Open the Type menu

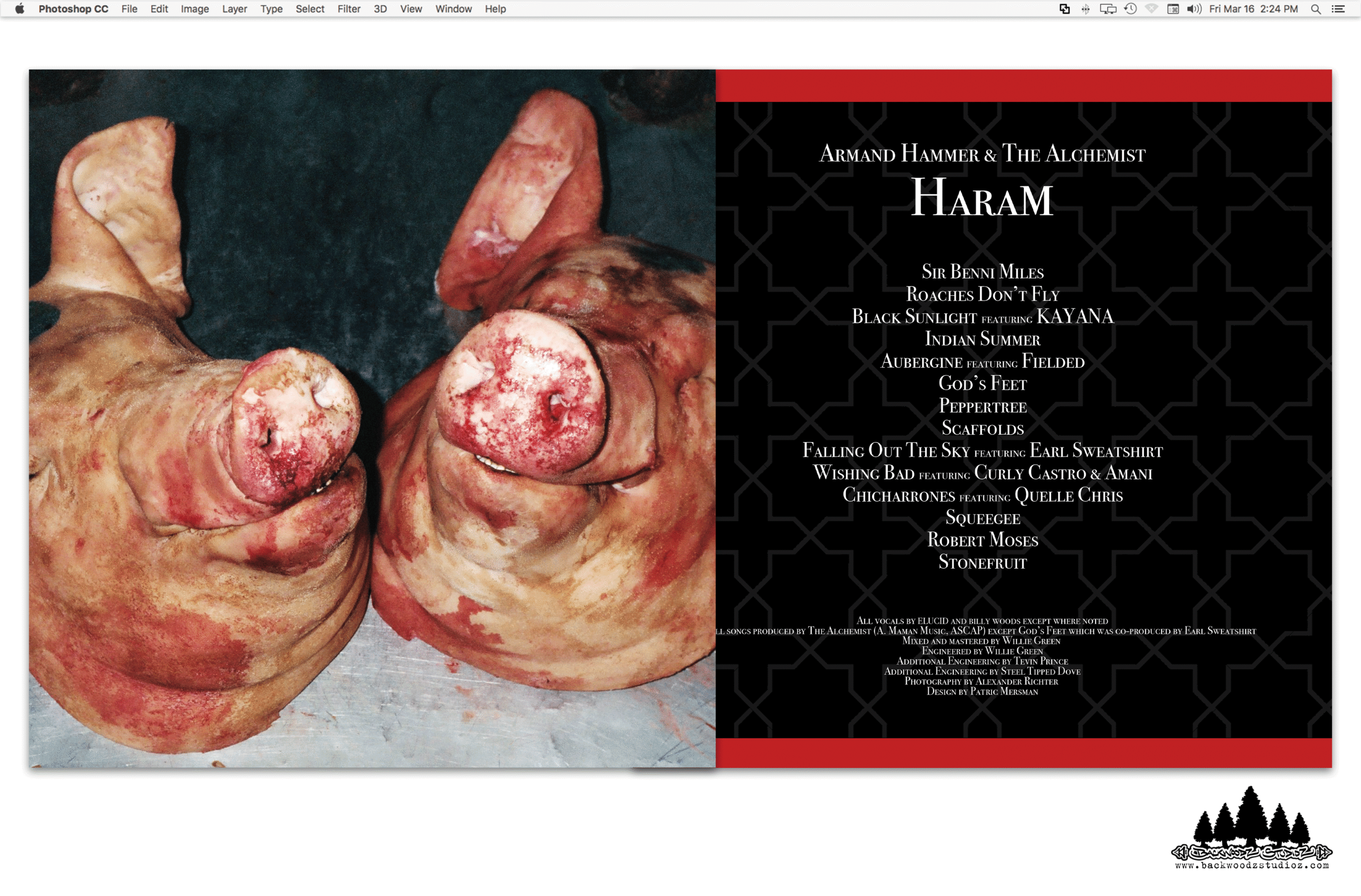(272, 9)
